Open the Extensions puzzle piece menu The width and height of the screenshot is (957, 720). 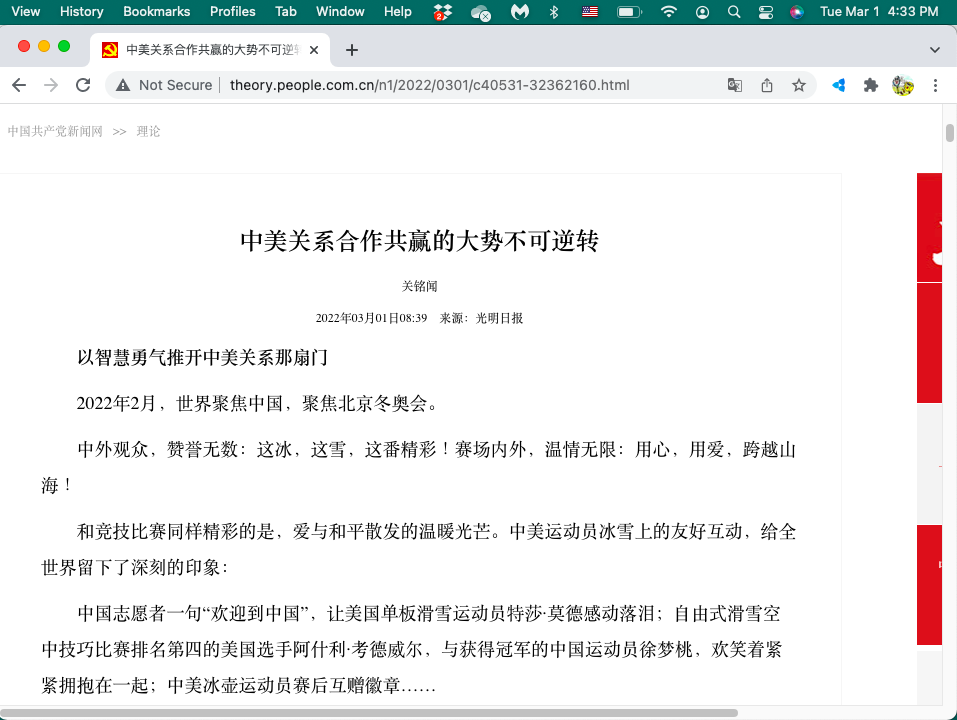[871, 85]
